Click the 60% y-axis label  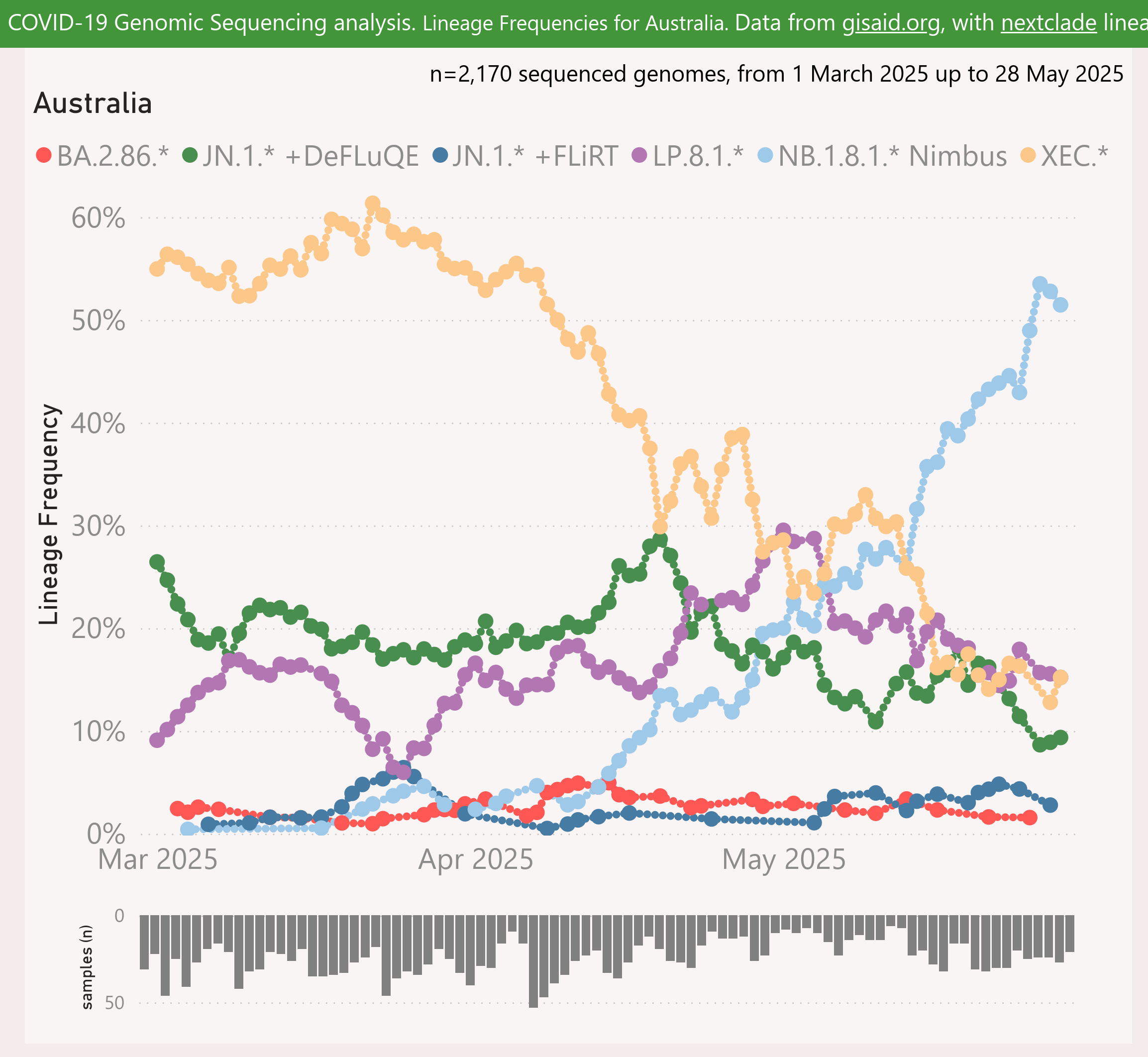(x=98, y=218)
